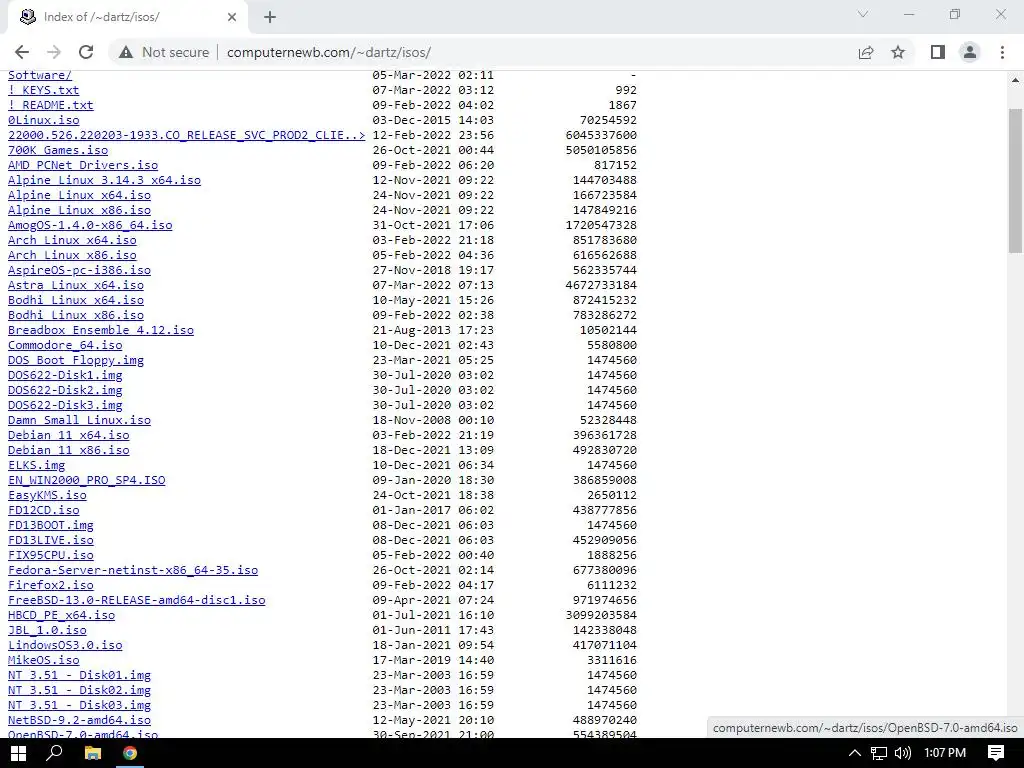Go back to the previous page
Image resolution: width=1024 pixels, height=768 pixels.
tap(22, 52)
